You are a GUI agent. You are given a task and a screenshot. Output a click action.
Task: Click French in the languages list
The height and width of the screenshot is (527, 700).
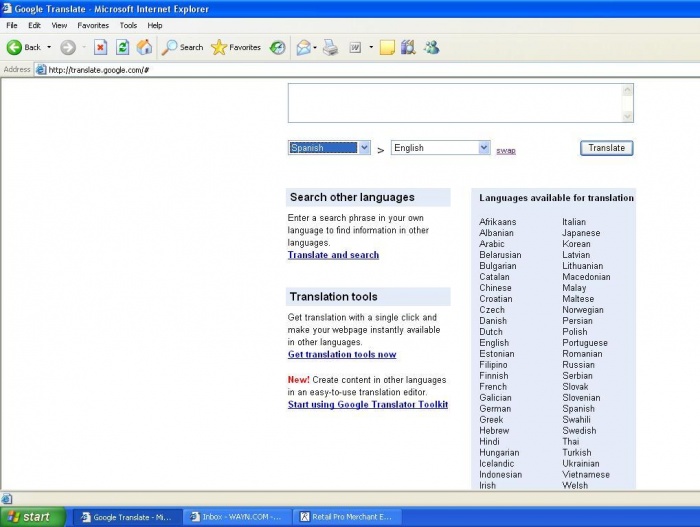tap(493, 387)
